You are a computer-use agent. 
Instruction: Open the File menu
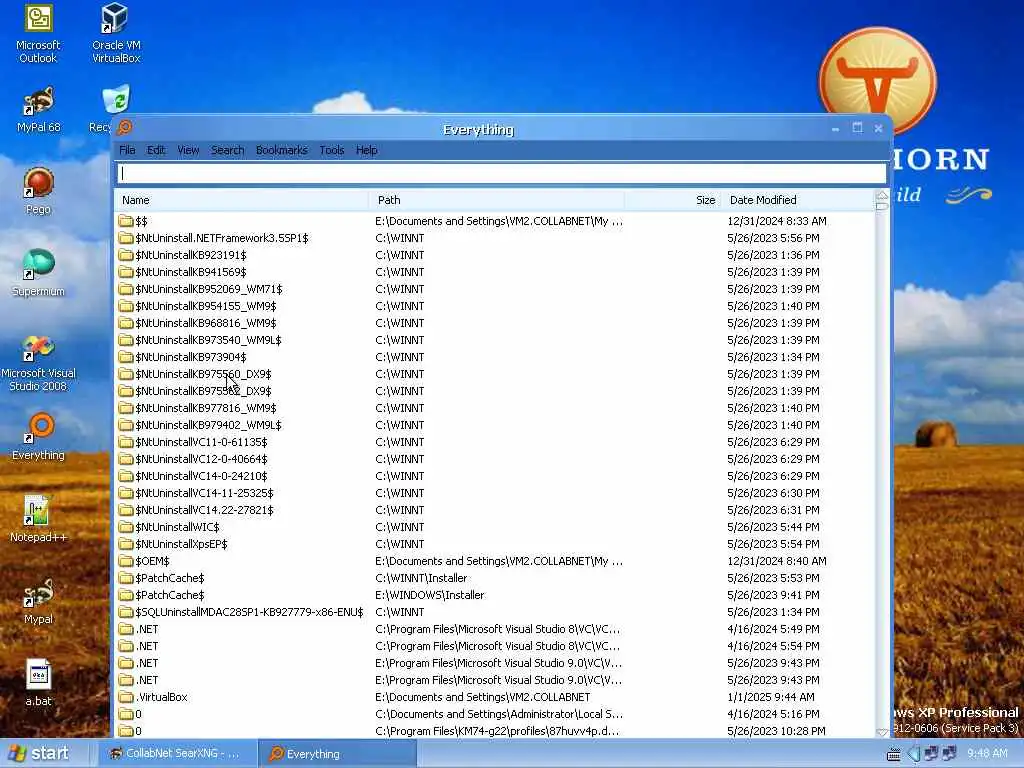pos(127,150)
